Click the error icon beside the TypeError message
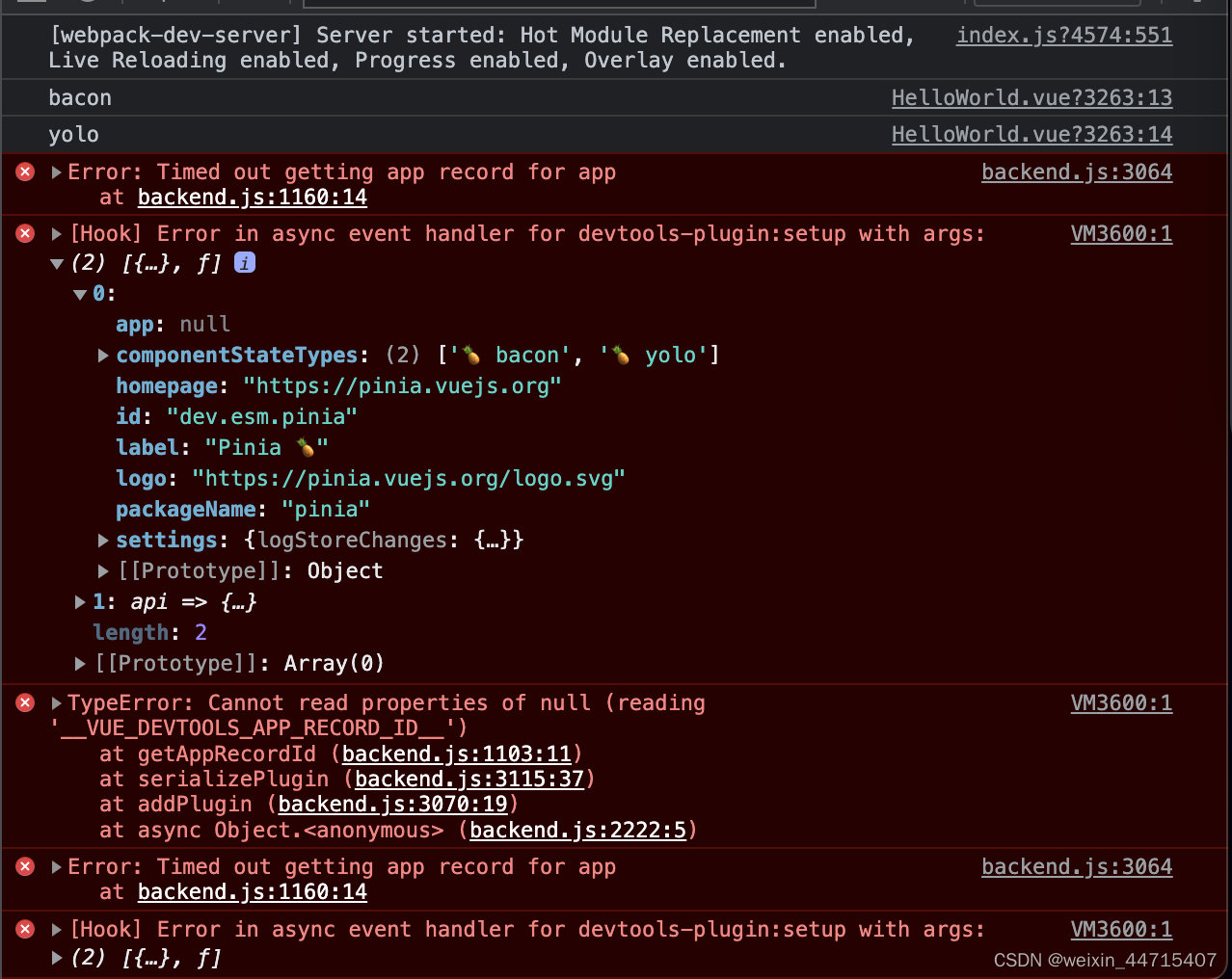The image size is (1232, 979). pyautogui.click(x=24, y=702)
